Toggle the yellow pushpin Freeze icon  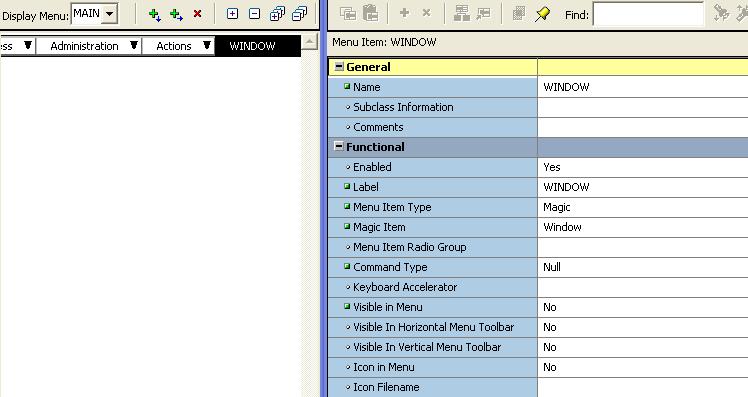542,14
